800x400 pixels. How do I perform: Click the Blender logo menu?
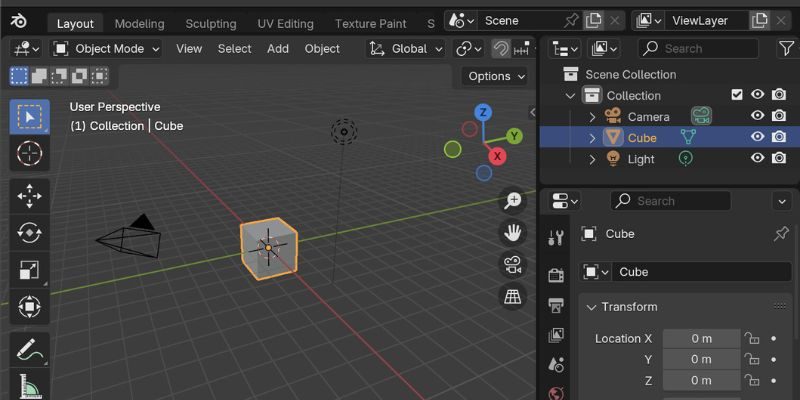tap(19, 22)
